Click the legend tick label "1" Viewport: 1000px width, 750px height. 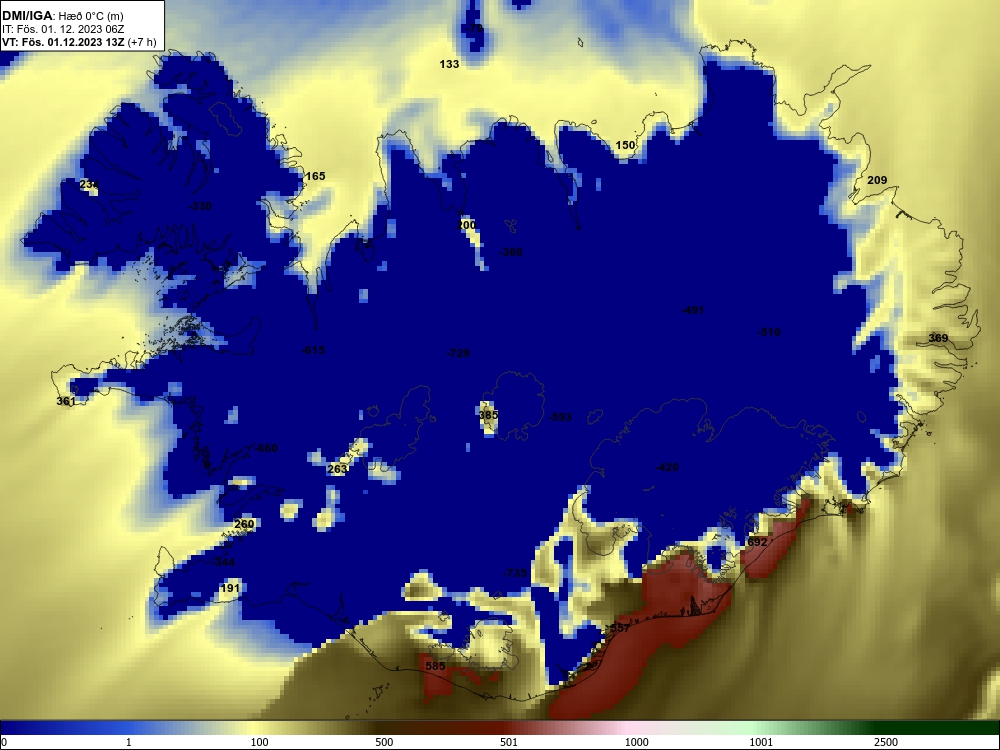[x=129, y=742]
